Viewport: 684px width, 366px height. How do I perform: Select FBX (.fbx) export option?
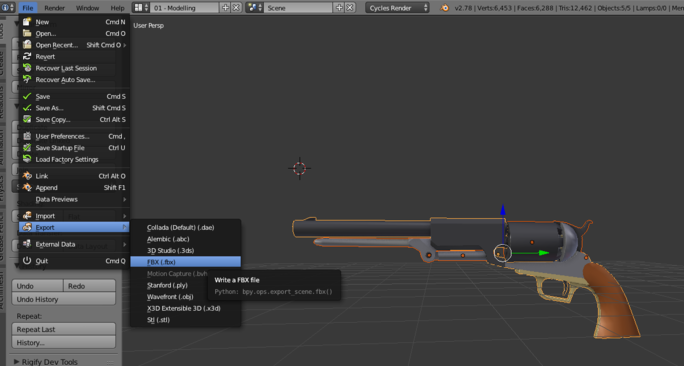point(185,262)
